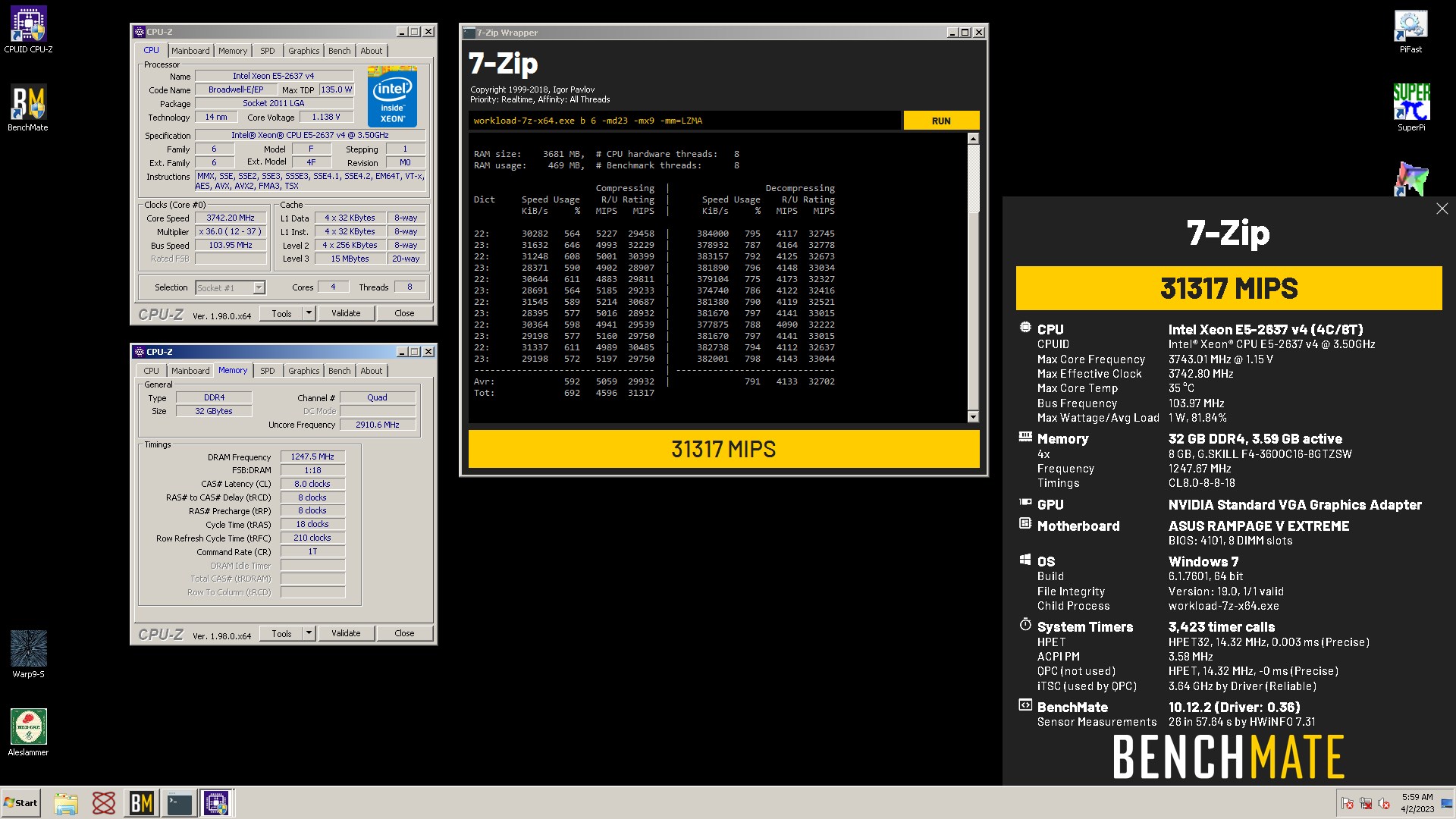This screenshot has height=819, width=1456.
Task: Open PiFast desktop shortcut
Action: point(1410,31)
